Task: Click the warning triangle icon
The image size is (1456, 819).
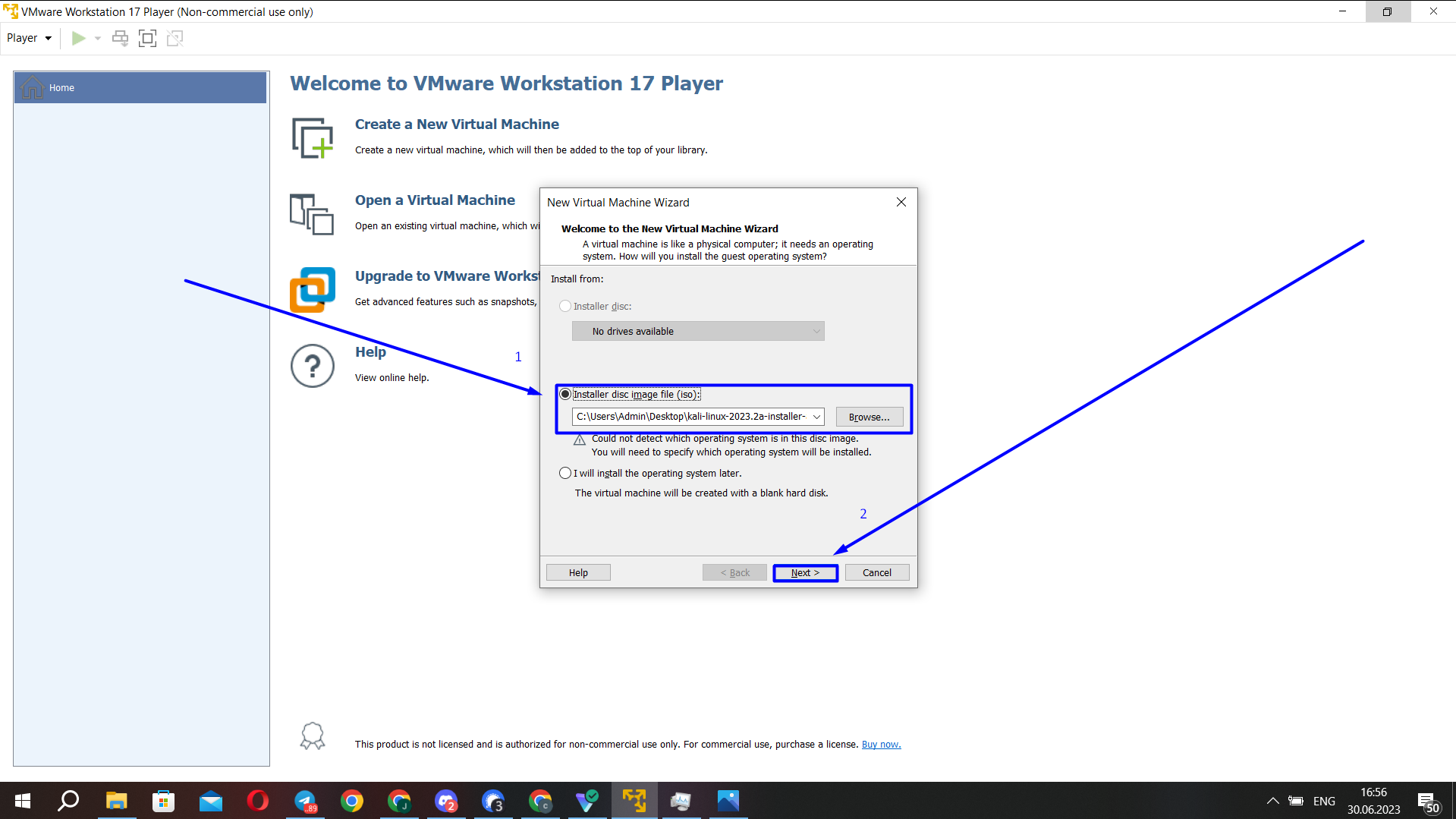Action: tap(579, 440)
